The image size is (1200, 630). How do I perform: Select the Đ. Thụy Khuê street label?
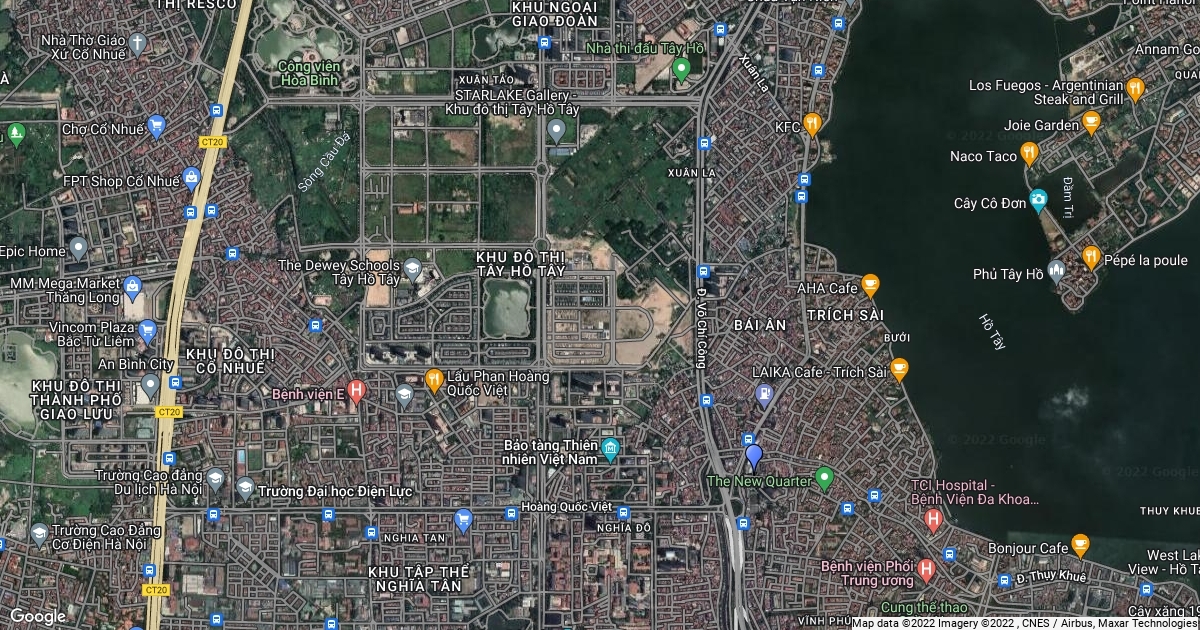1049,577
